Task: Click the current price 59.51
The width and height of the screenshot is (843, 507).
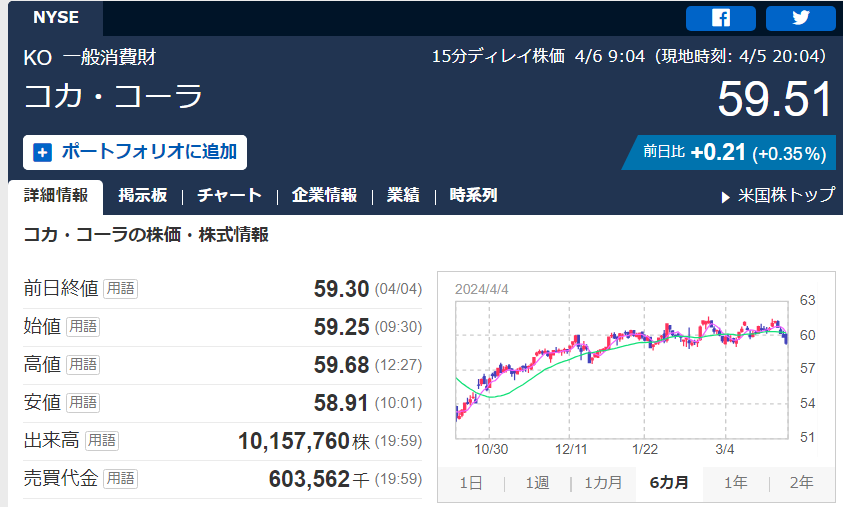Action: coord(775,99)
